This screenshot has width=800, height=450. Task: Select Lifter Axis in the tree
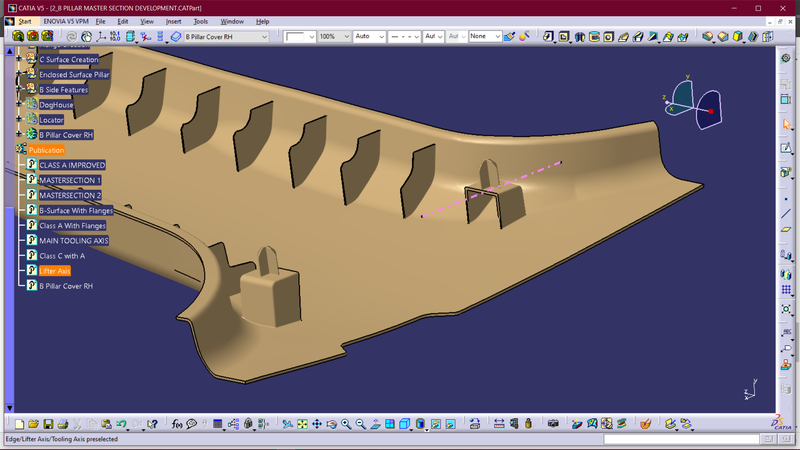[x=55, y=271]
